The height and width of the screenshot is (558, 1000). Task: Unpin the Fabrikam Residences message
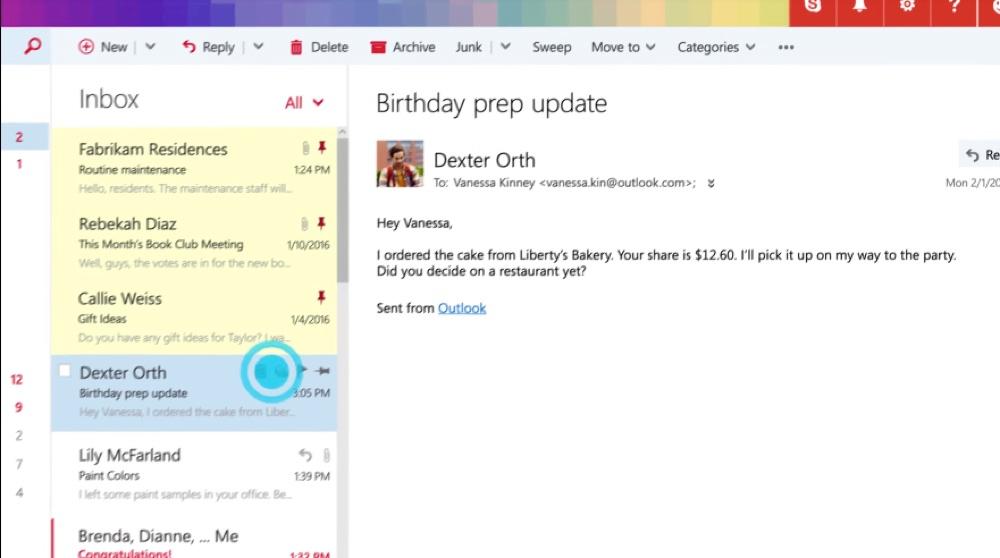[x=322, y=148]
